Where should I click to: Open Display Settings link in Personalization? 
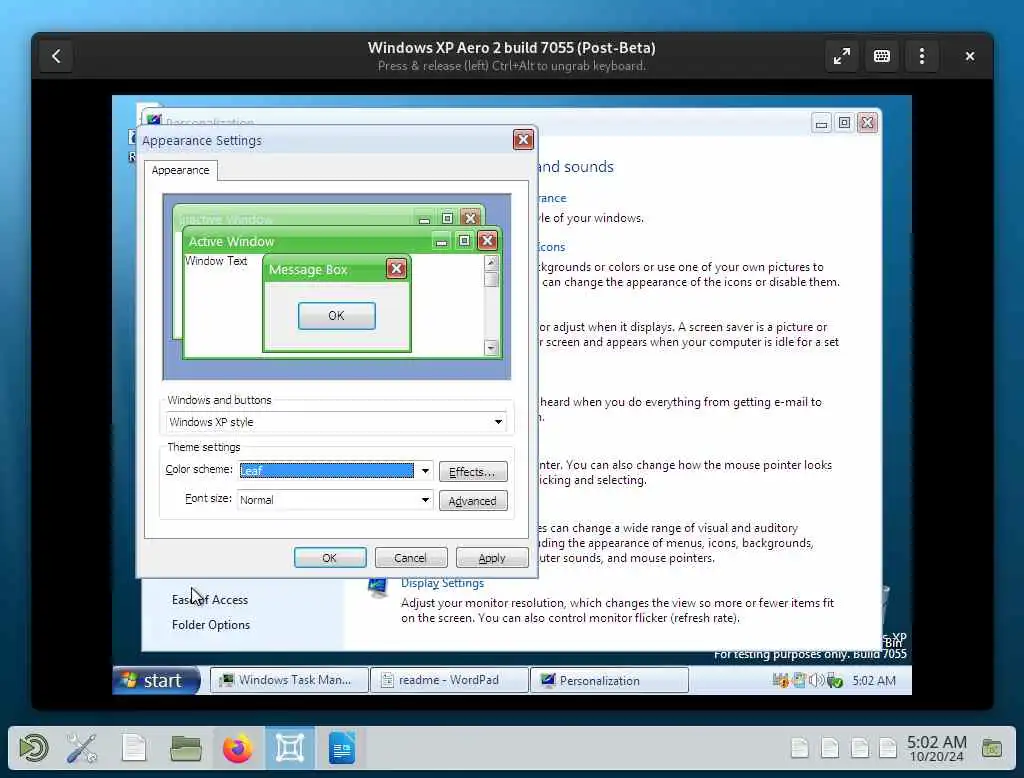[x=442, y=583]
